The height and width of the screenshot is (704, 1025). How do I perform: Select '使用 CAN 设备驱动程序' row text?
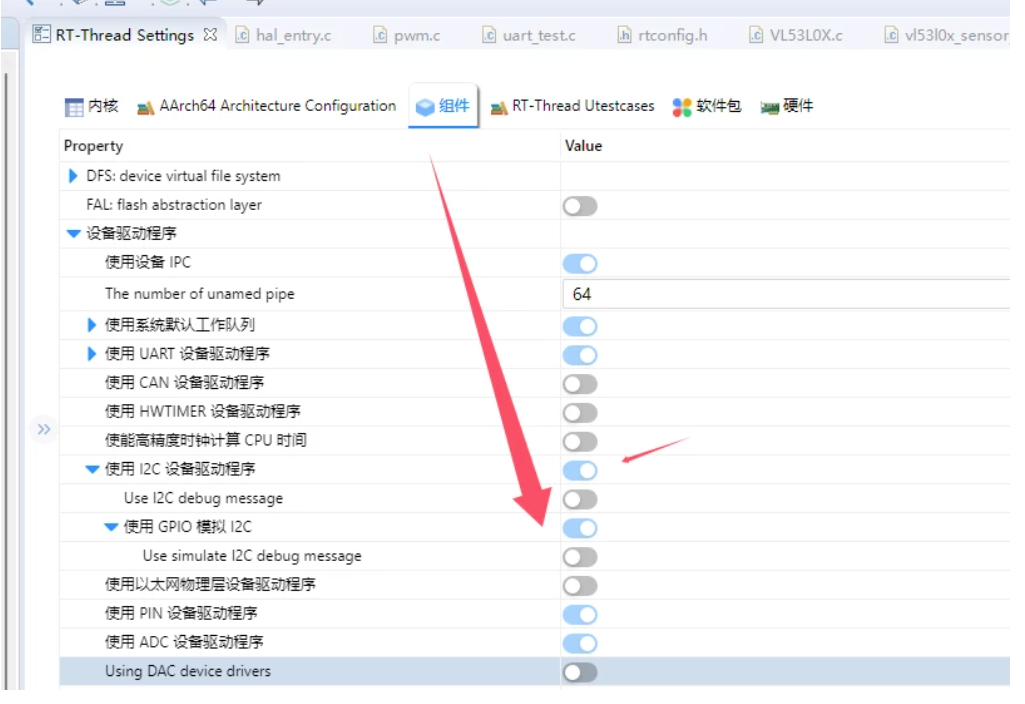point(184,382)
